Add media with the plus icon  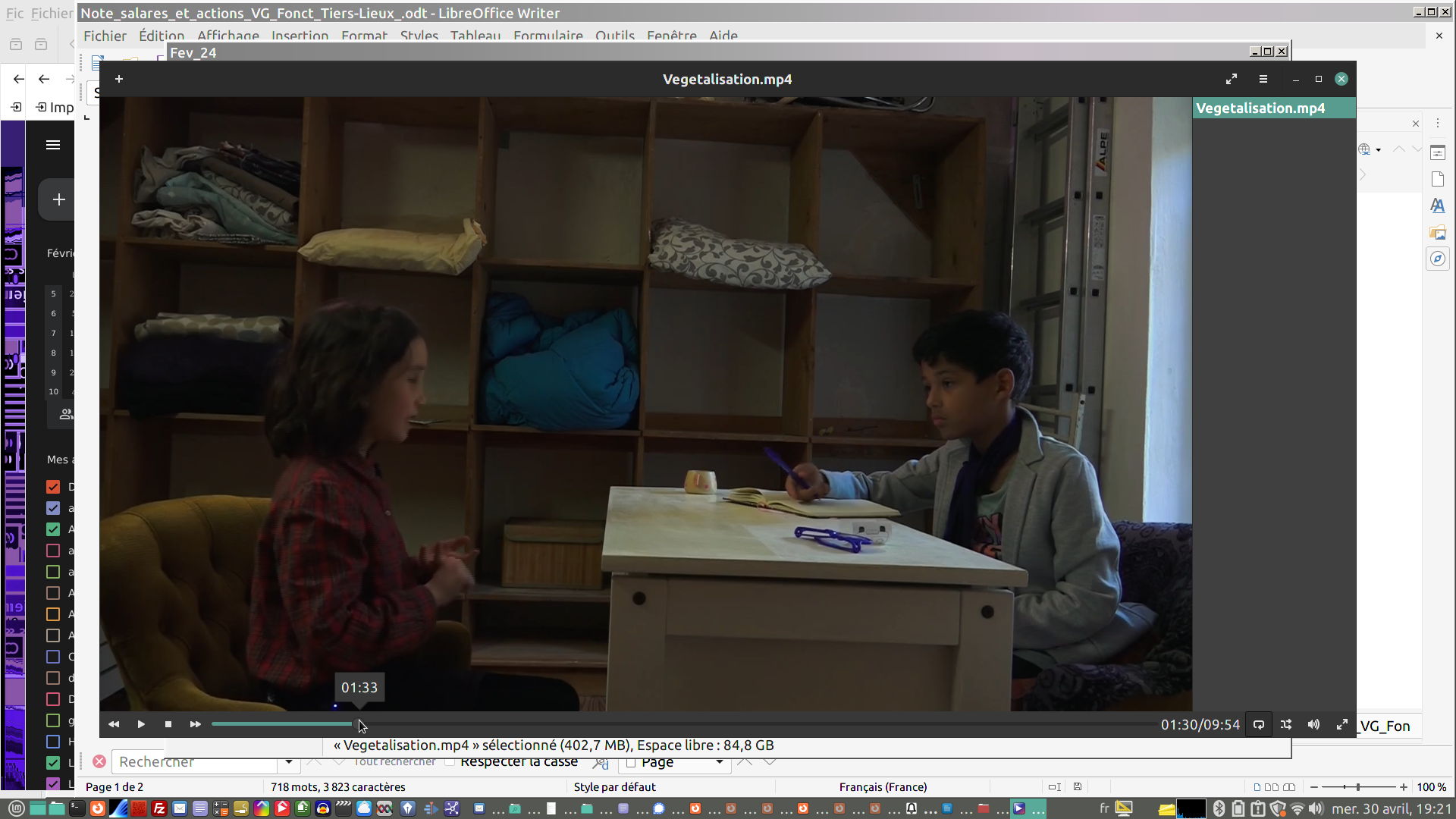click(119, 79)
